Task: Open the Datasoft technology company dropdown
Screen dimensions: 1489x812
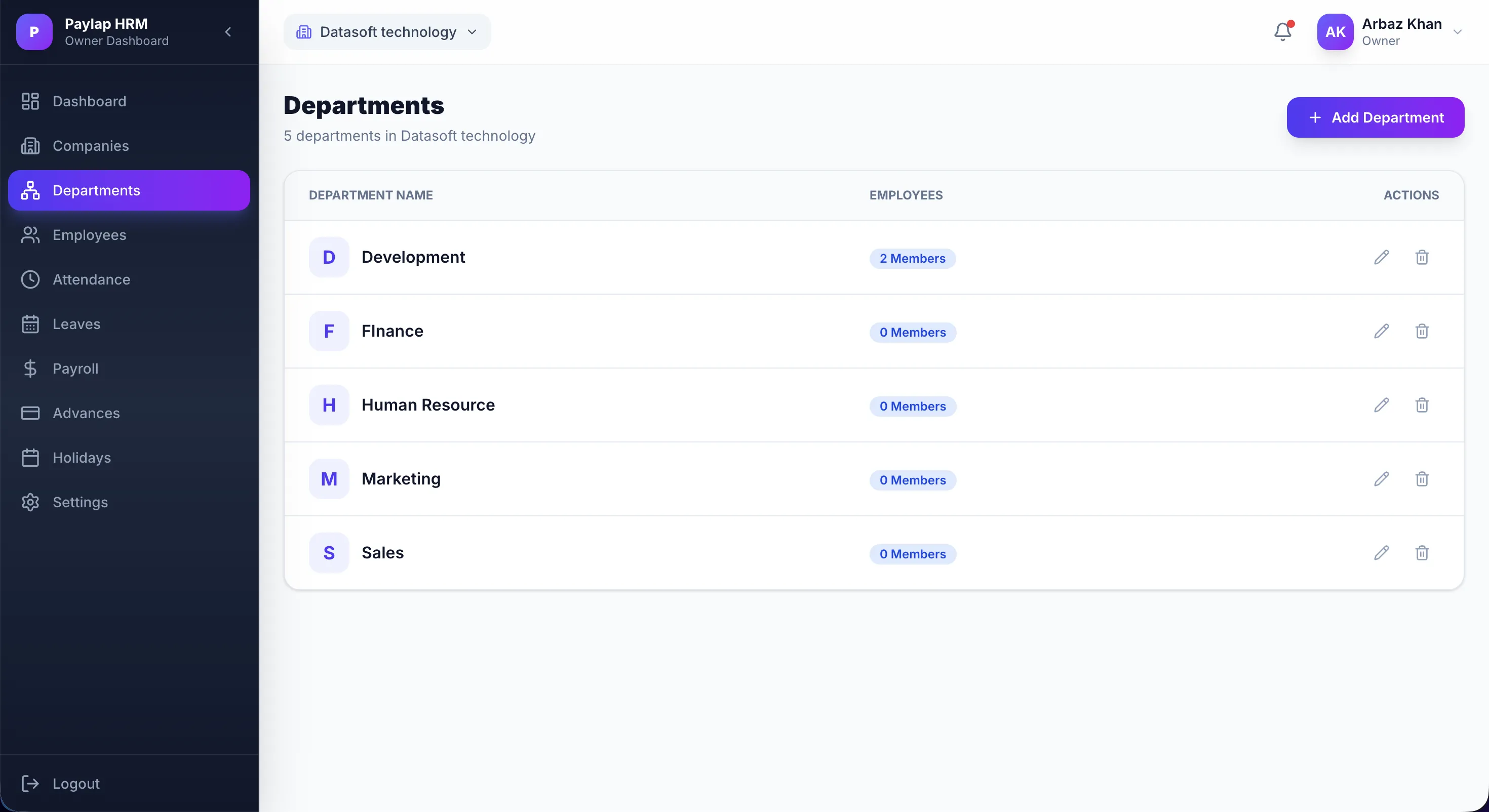Action: click(387, 32)
